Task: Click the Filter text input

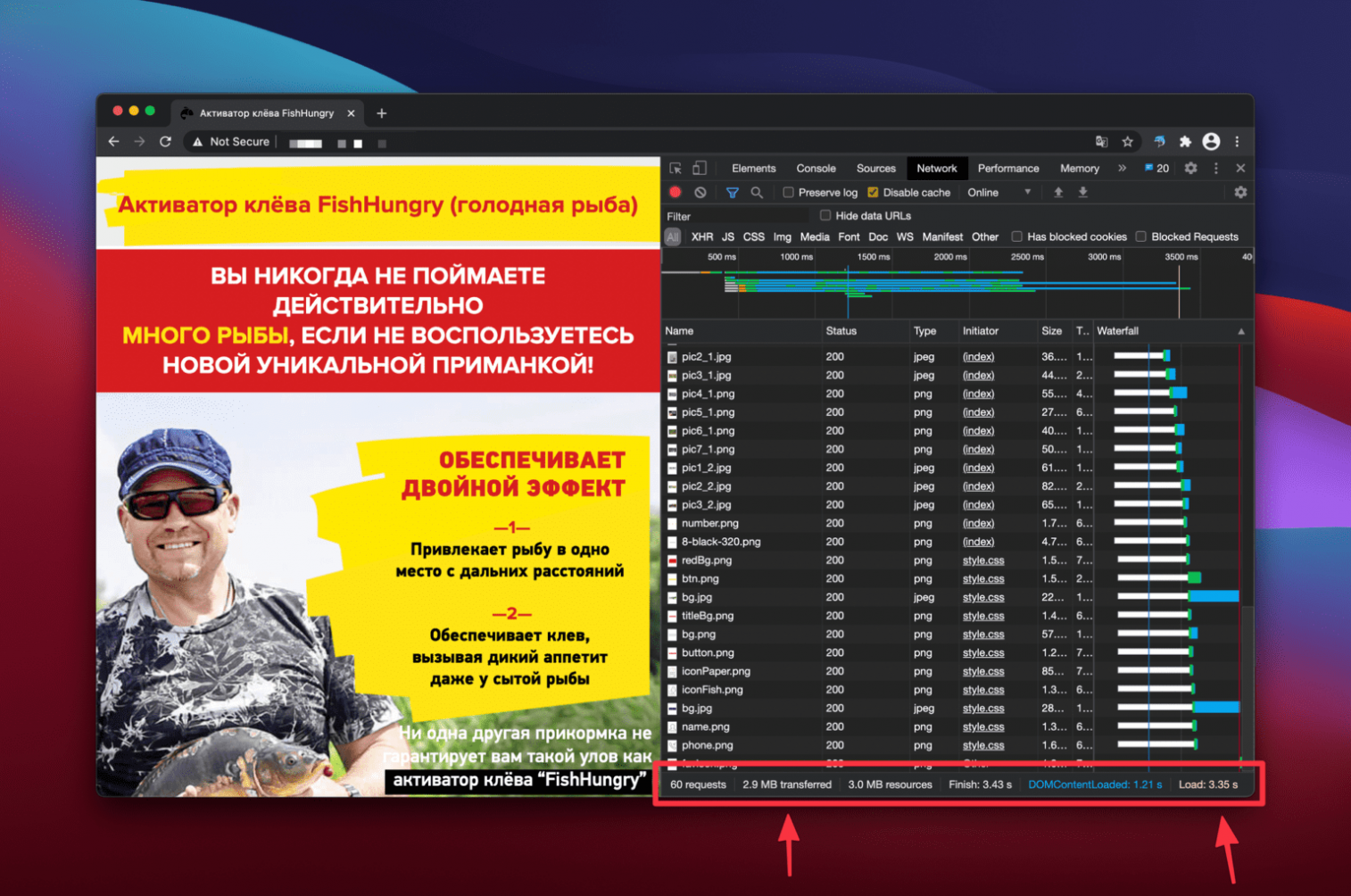Action: pos(736,216)
